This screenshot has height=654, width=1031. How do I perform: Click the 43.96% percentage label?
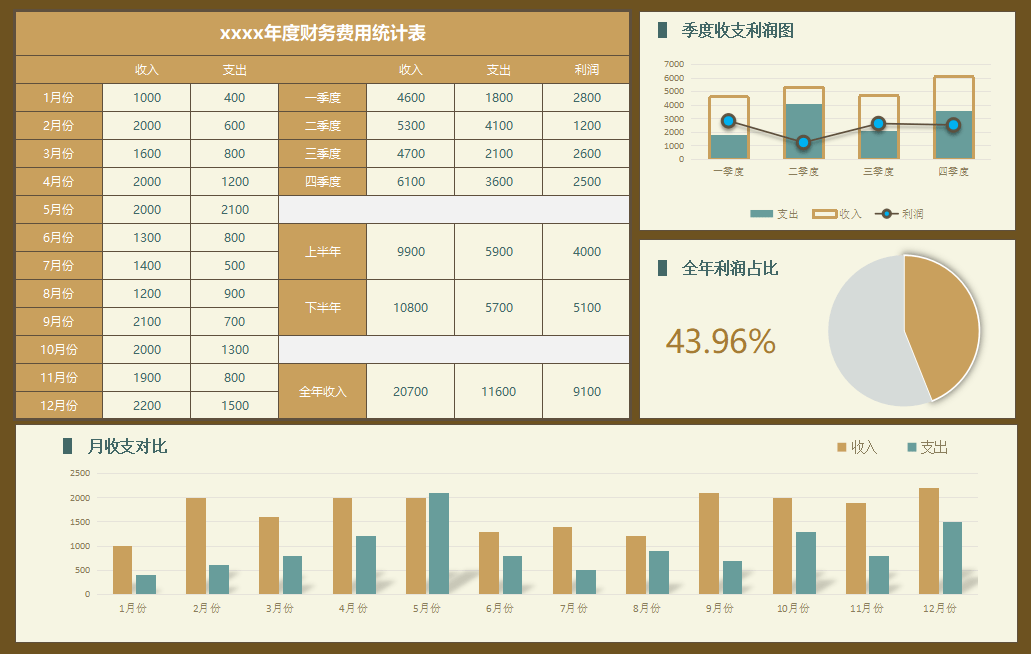(x=724, y=343)
